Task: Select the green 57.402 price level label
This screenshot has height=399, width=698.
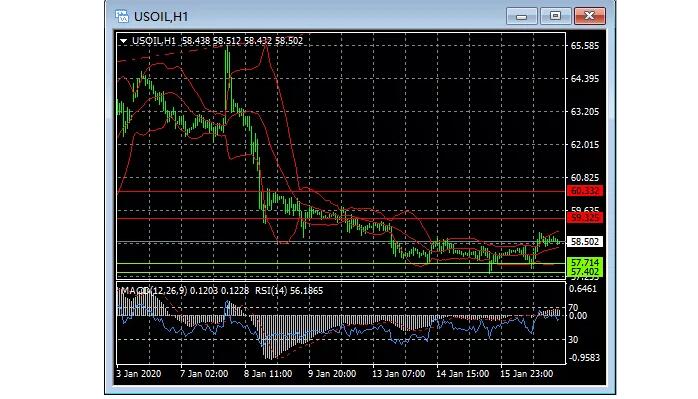Action: tap(585, 272)
